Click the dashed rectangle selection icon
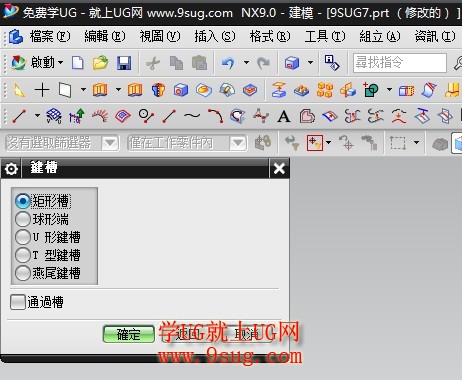The width and height of the screenshot is (462, 380). pyautogui.click(x=398, y=143)
